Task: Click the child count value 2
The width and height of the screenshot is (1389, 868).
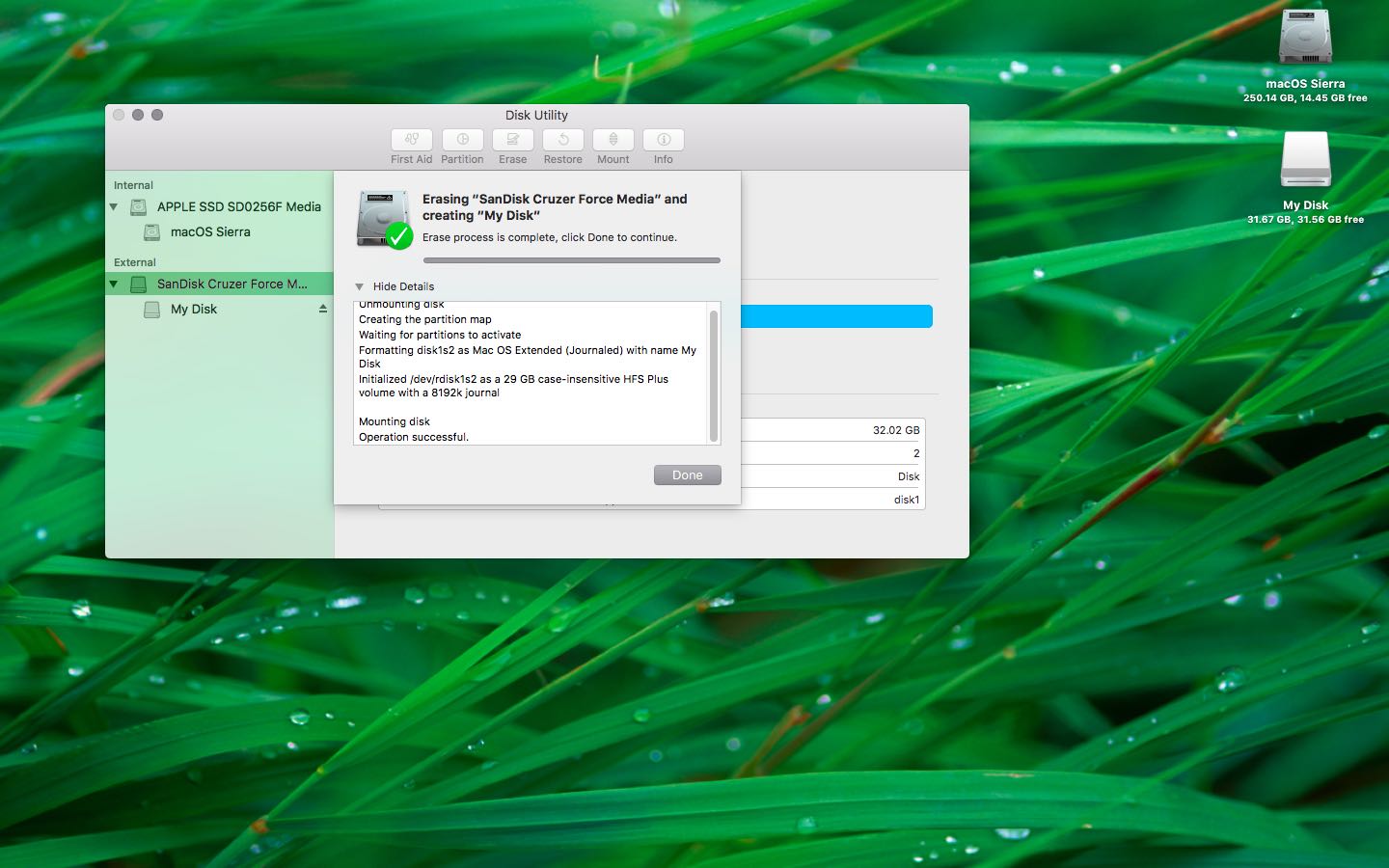Action: pyautogui.click(x=916, y=453)
